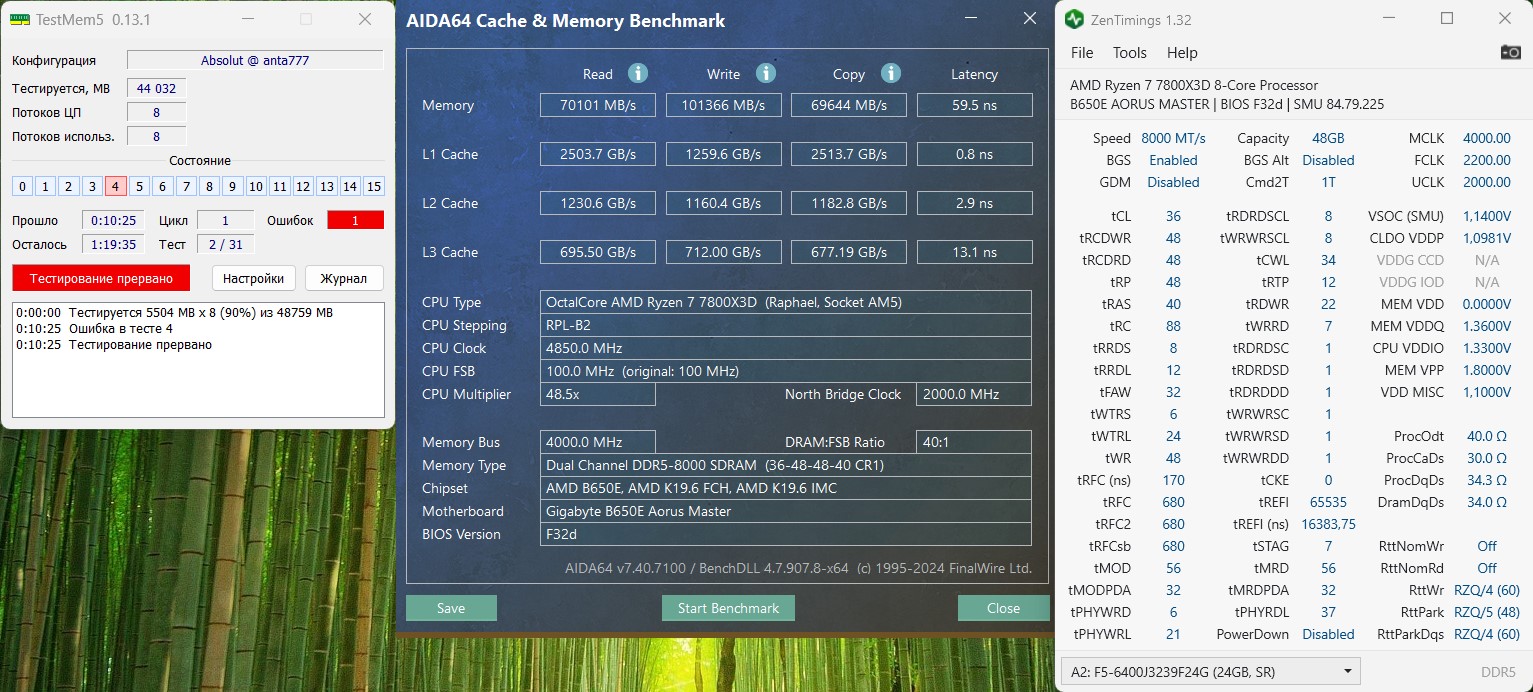Click thread state cell 8 in TestMem5
This screenshot has height=692, width=1533.
[x=209, y=186]
